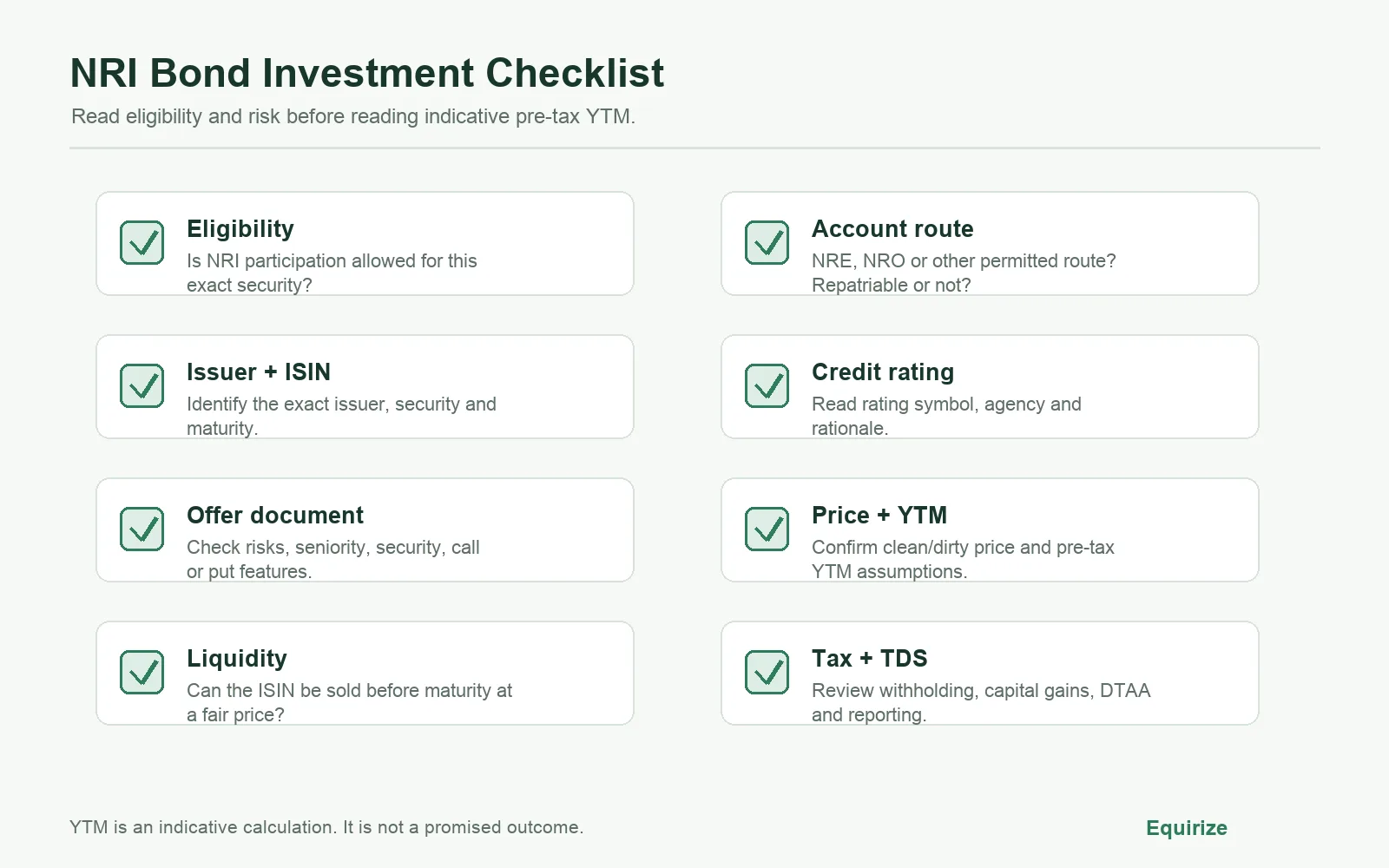Click the YTM indicative calculation disclaimer
The image size is (1389, 868).
326,827
